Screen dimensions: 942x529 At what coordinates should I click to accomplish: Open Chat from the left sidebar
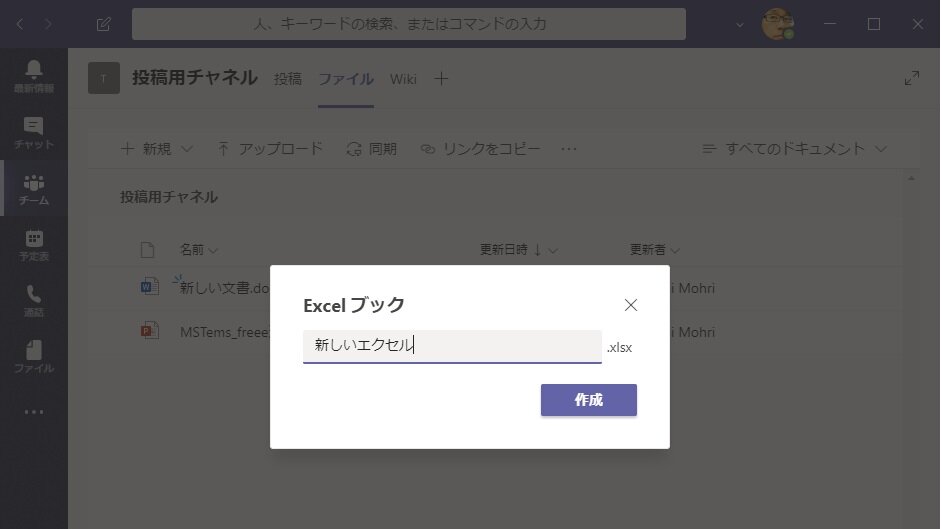(34, 133)
